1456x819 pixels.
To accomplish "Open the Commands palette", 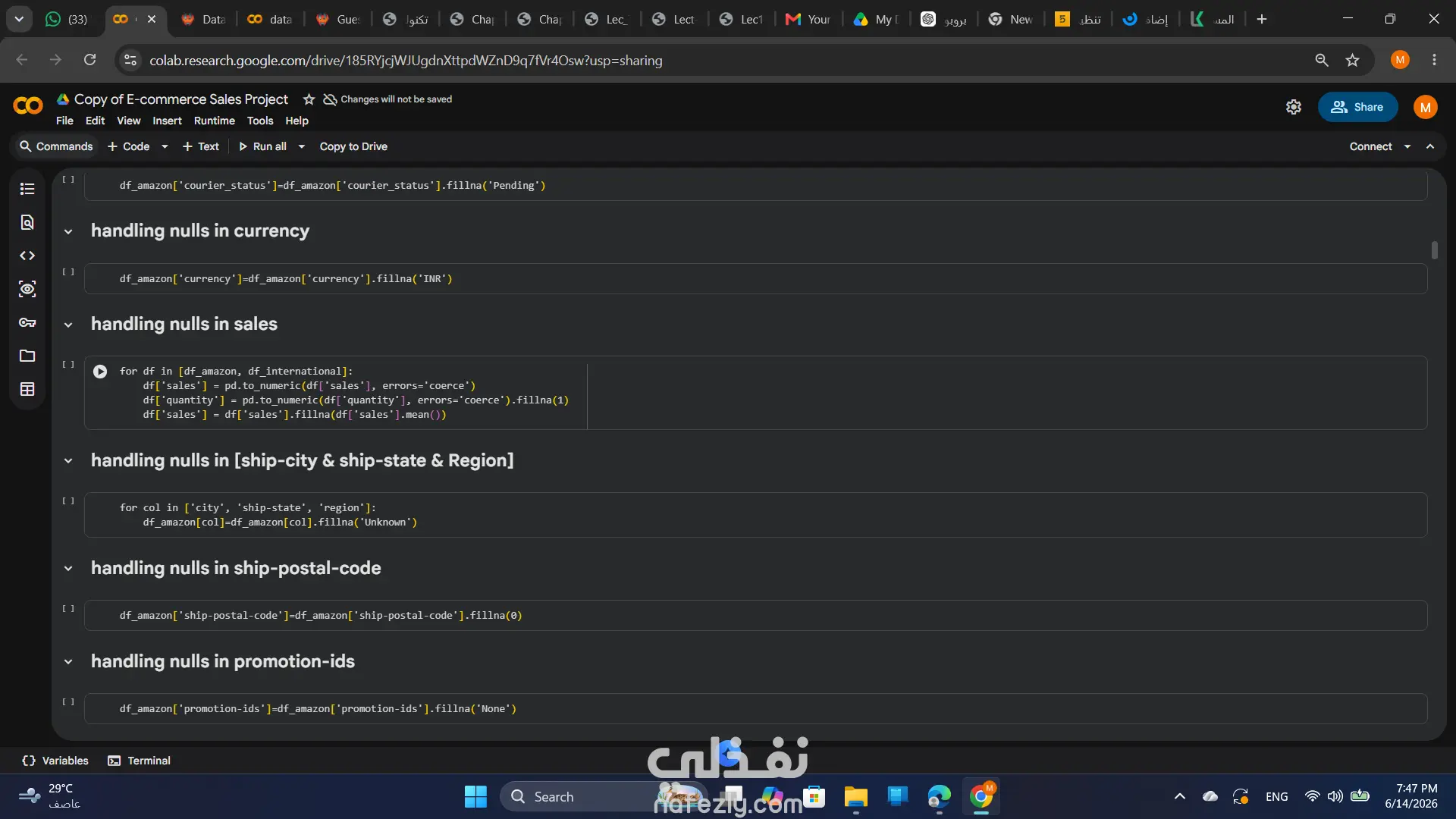I will pos(56,146).
